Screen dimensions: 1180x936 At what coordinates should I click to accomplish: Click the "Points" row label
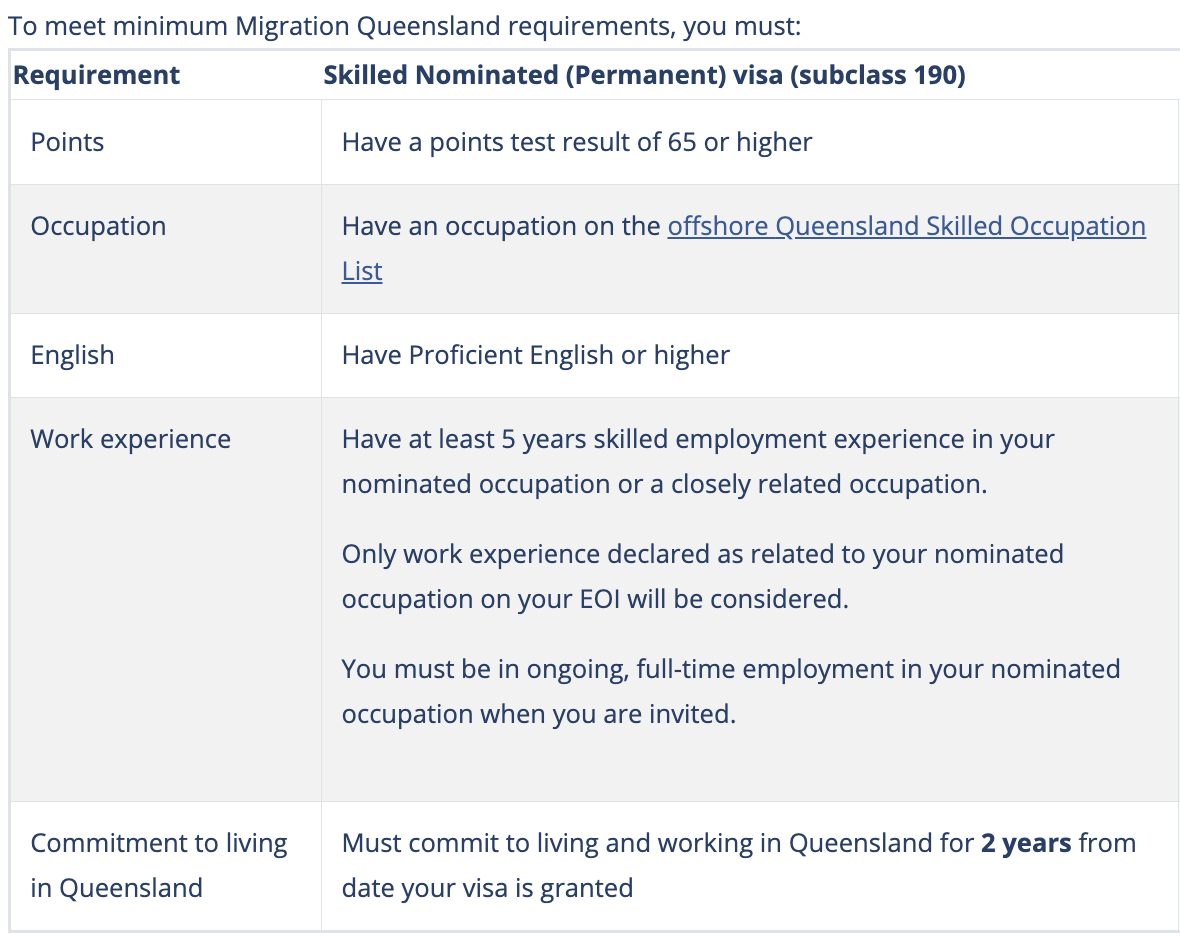pyautogui.click(x=67, y=142)
